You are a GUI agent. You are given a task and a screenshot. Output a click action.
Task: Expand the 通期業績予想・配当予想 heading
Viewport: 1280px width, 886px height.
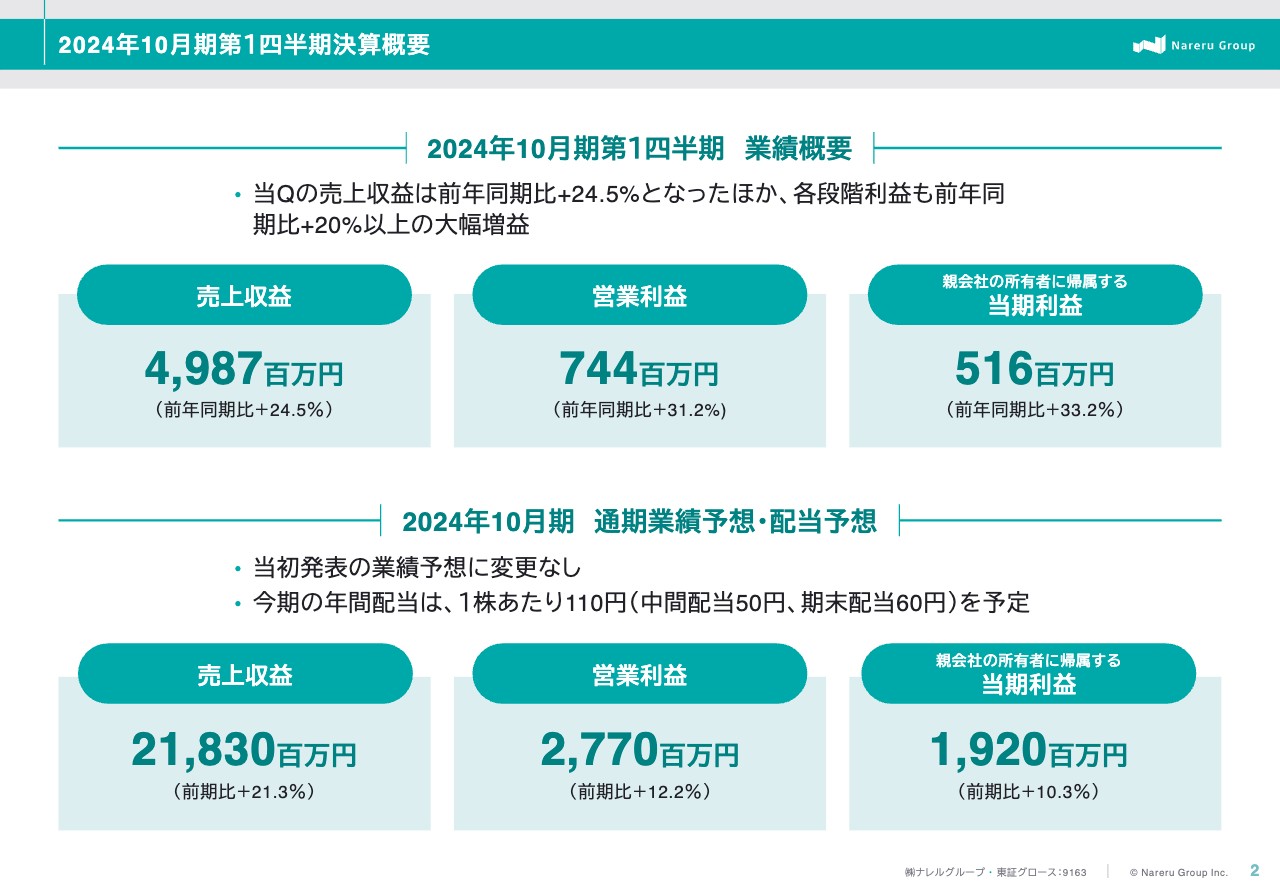[x=640, y=521]
